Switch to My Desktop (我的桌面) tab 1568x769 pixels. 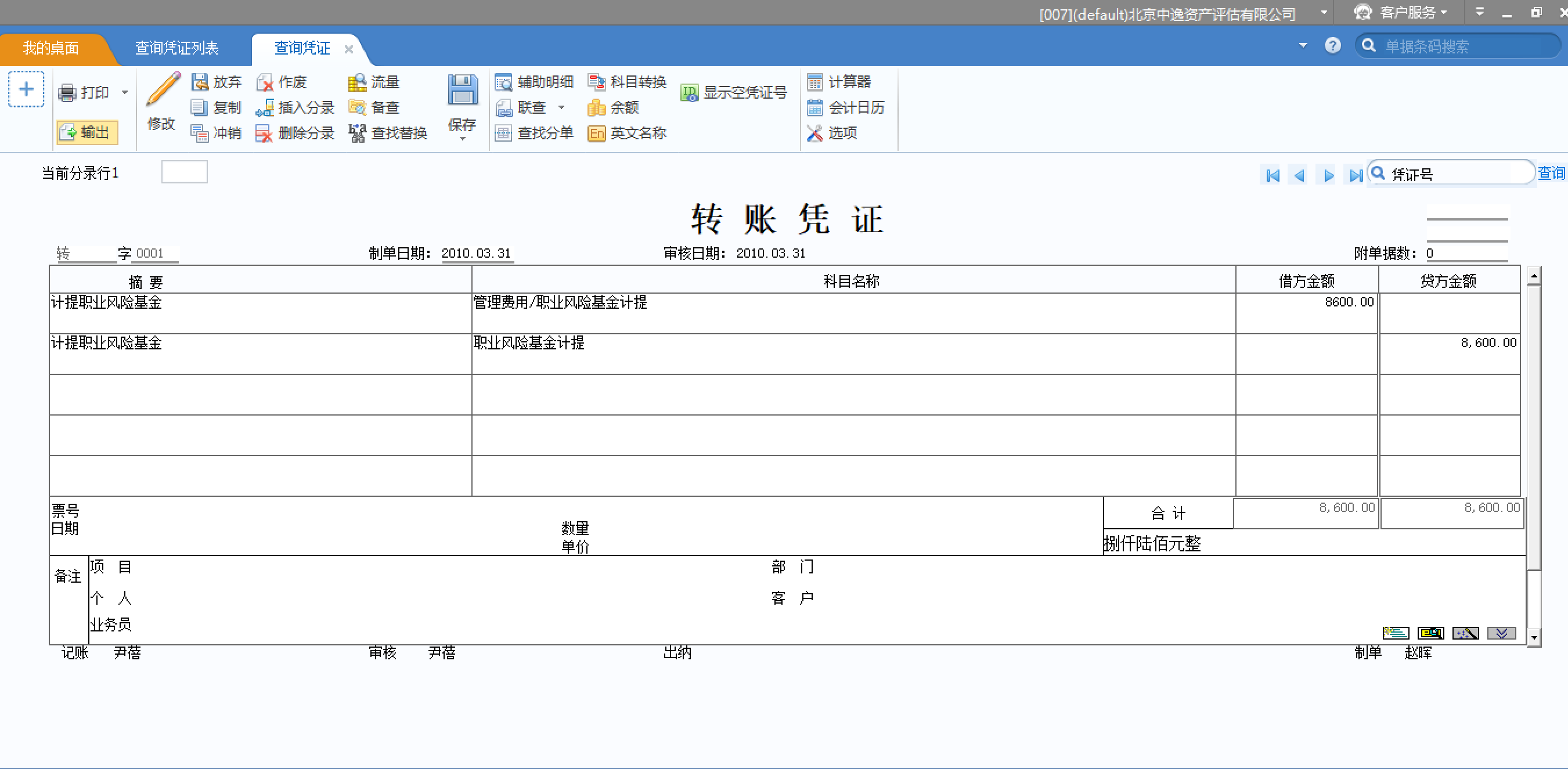coord(51,48)
